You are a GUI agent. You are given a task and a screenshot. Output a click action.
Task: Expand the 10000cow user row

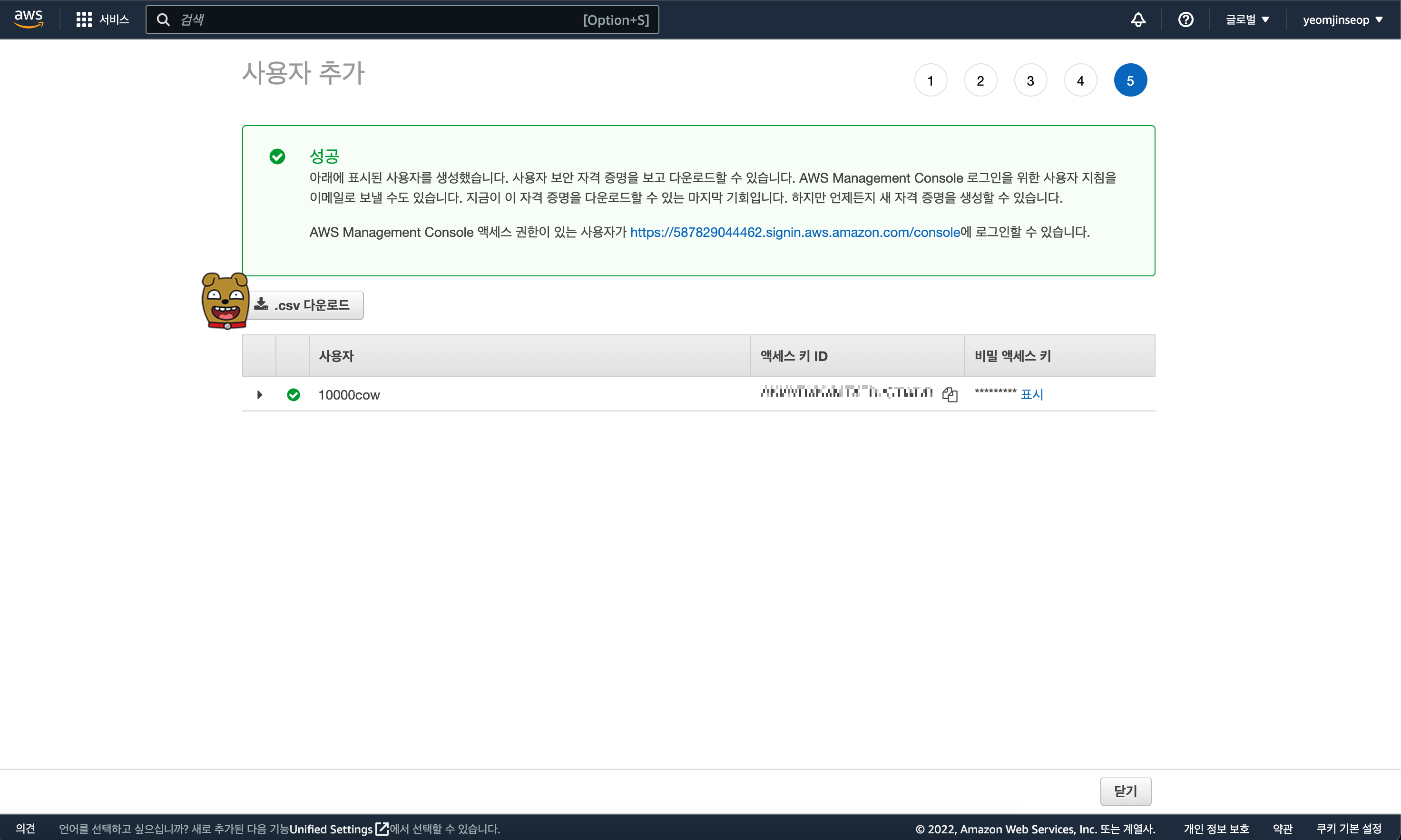pos(259,394)
